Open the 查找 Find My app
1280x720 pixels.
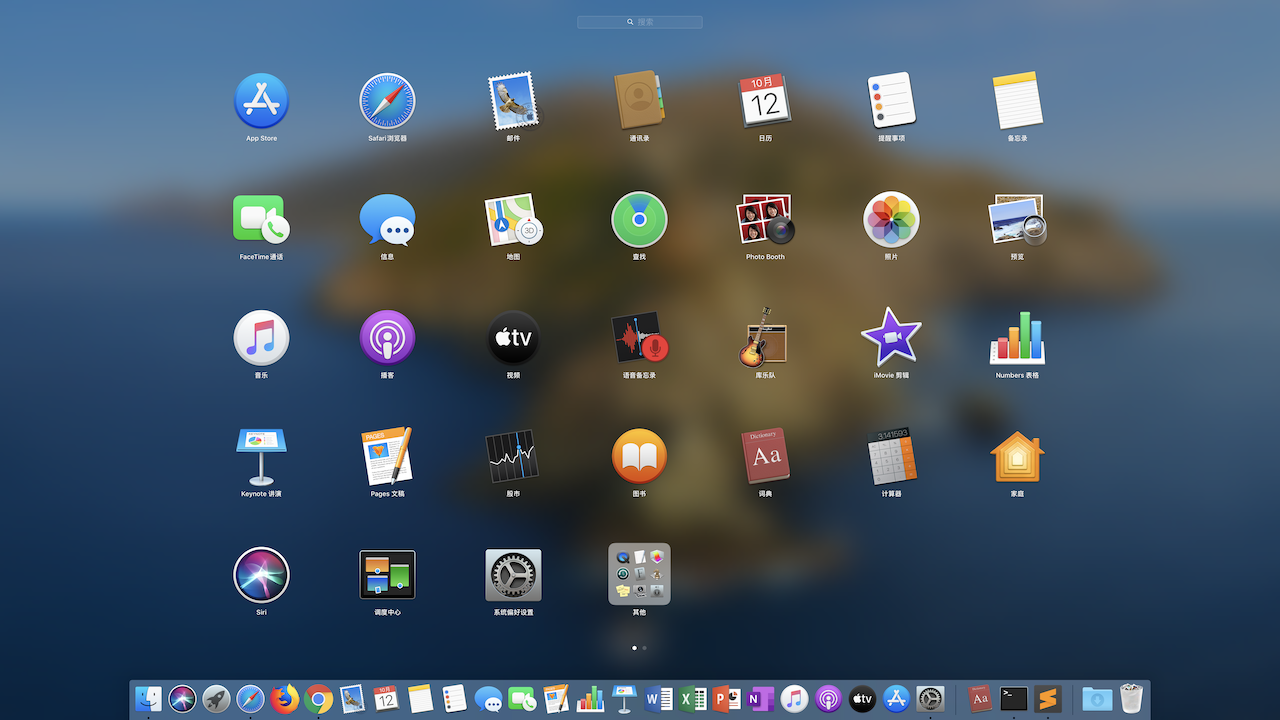pos(639,219)
